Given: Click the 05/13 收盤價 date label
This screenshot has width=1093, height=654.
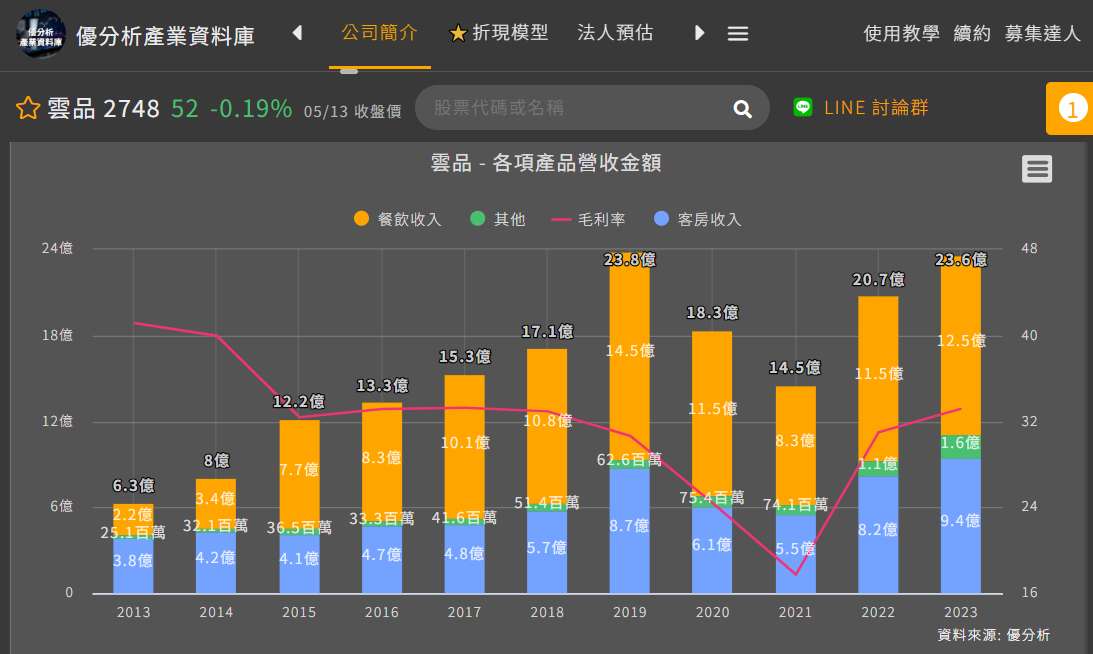Looking at the screenshot, I should [352, 111].
